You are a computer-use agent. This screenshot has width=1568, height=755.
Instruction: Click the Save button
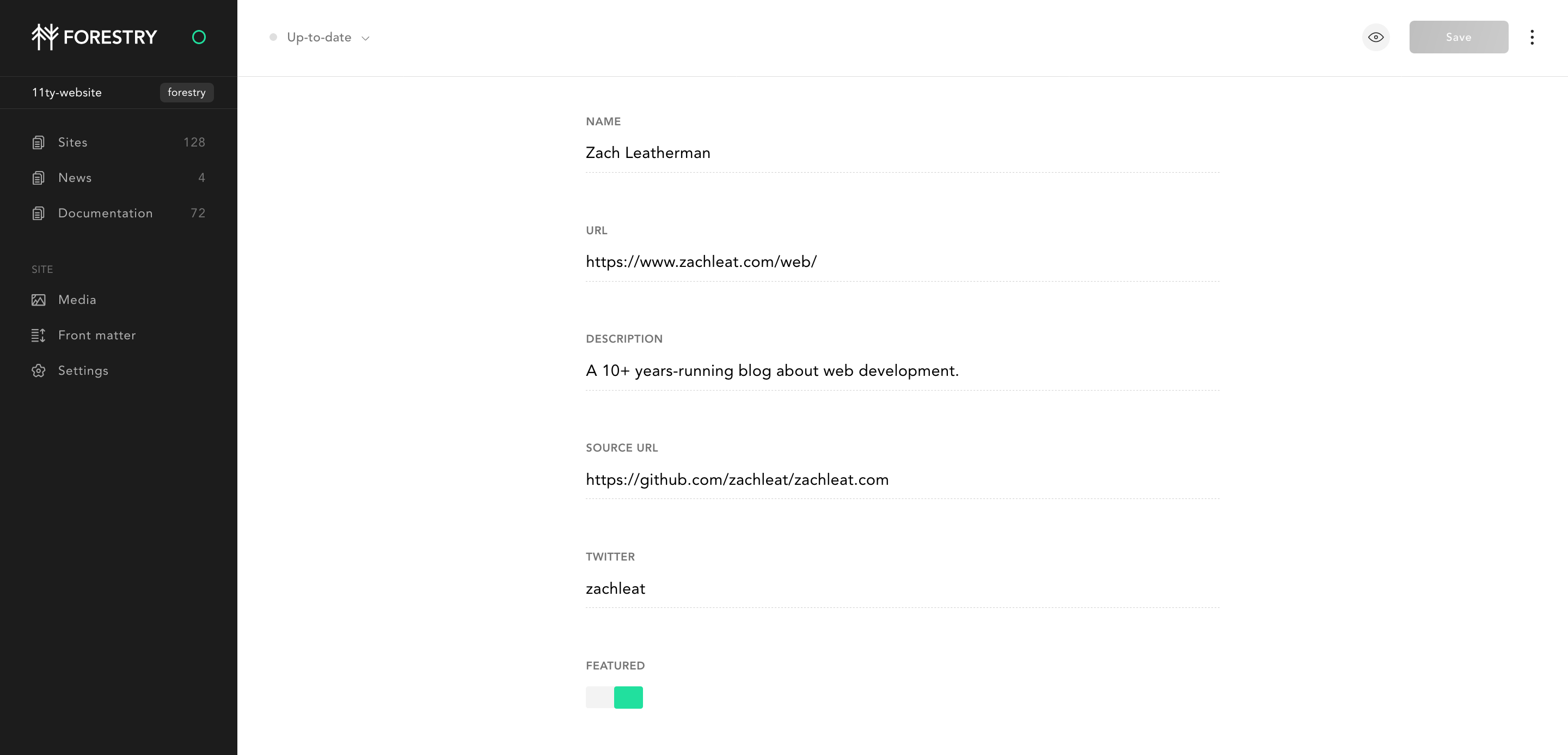(x=1459, y=37)
